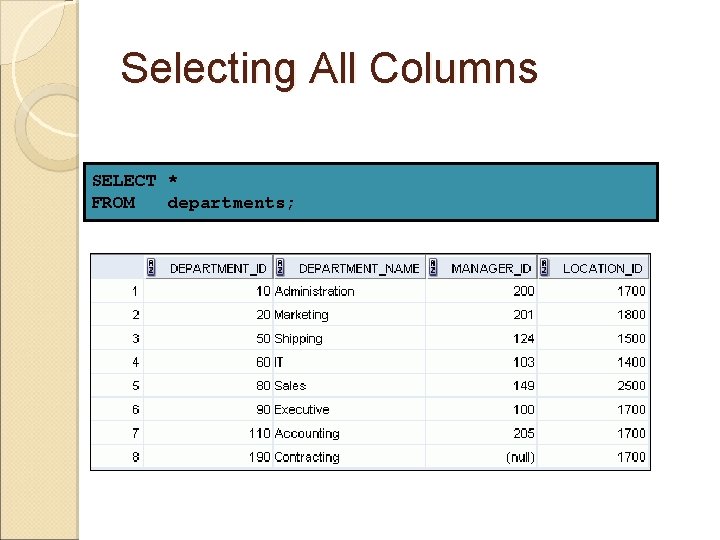
Task: Click the Executive department name cell
Action: (349, 410)
